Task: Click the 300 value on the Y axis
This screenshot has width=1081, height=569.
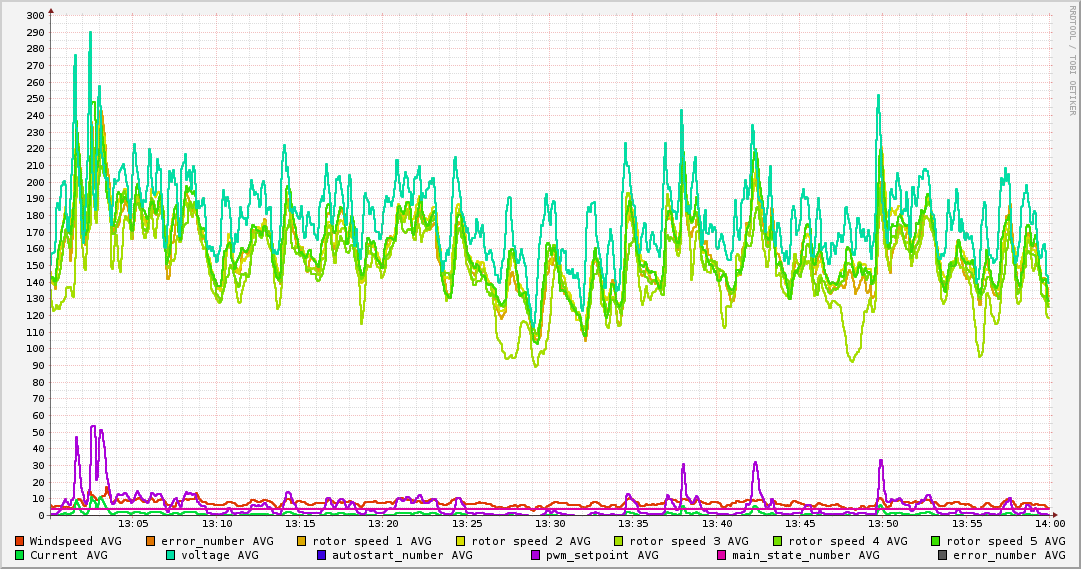Action: [x=33, y=15]
